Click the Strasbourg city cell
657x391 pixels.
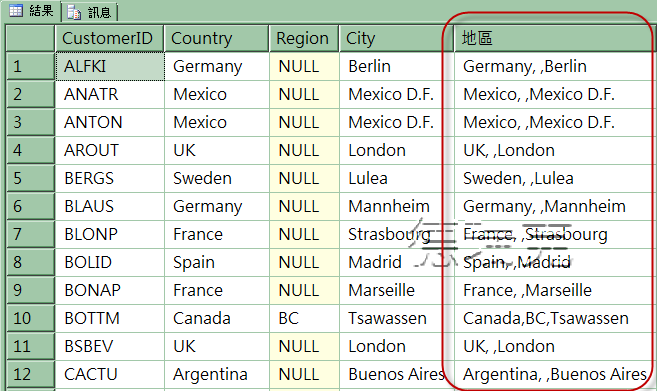[x=396, y=234]
